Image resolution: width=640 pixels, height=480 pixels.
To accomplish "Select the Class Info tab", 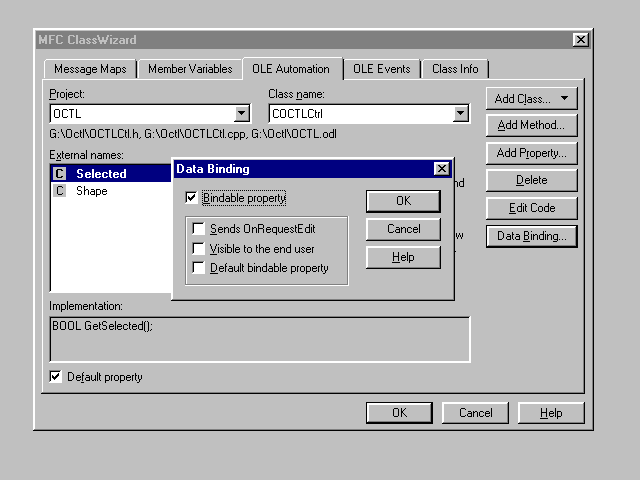I will click(x=455, y=69).
